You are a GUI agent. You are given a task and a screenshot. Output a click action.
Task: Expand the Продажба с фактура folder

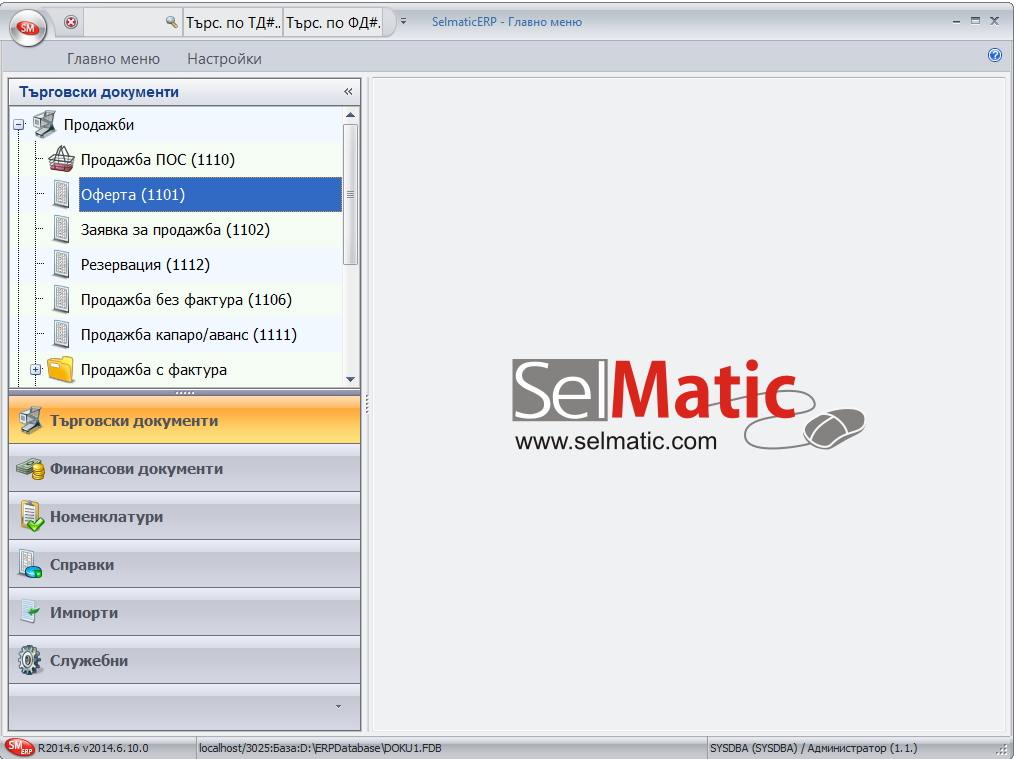[x=36, y=369]
